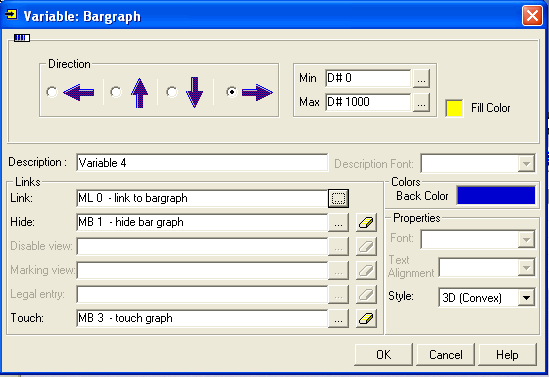Click the purple up arrow icon
Screen dimensions: 549x377
(x=140, y=93)
